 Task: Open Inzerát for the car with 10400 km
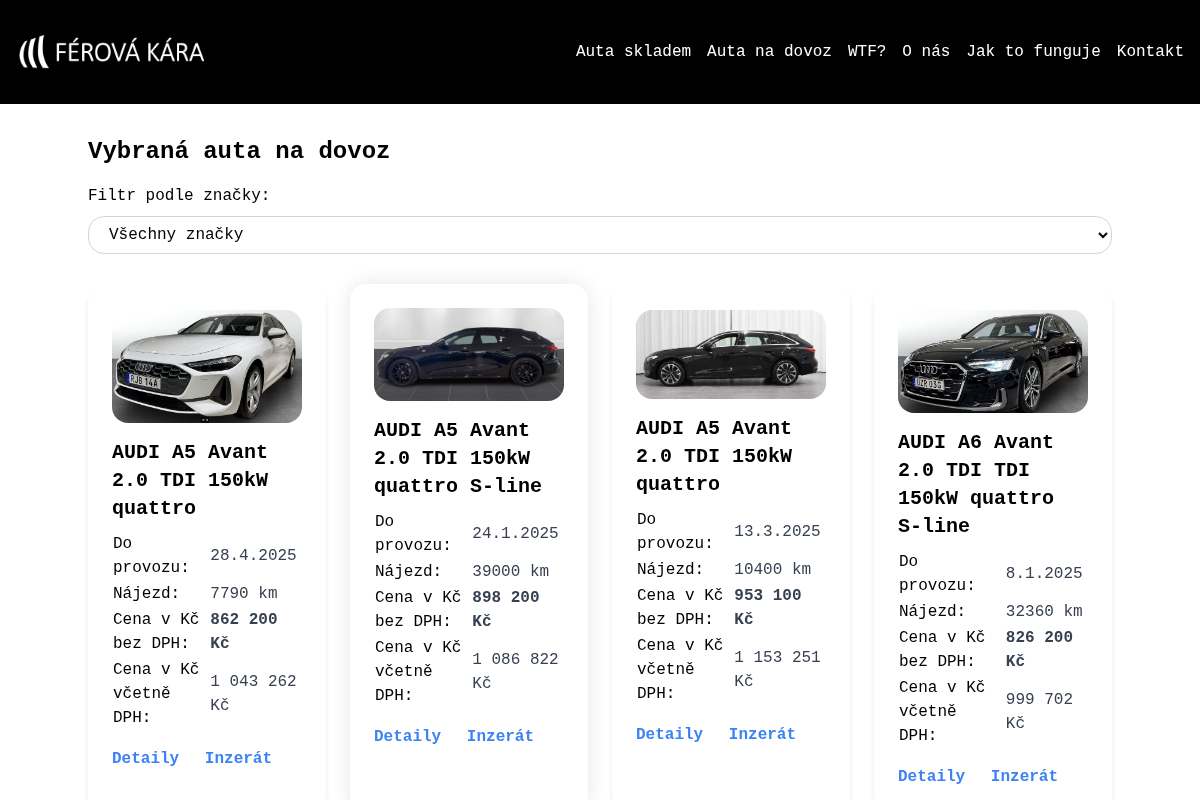click(x=762, y=735)
